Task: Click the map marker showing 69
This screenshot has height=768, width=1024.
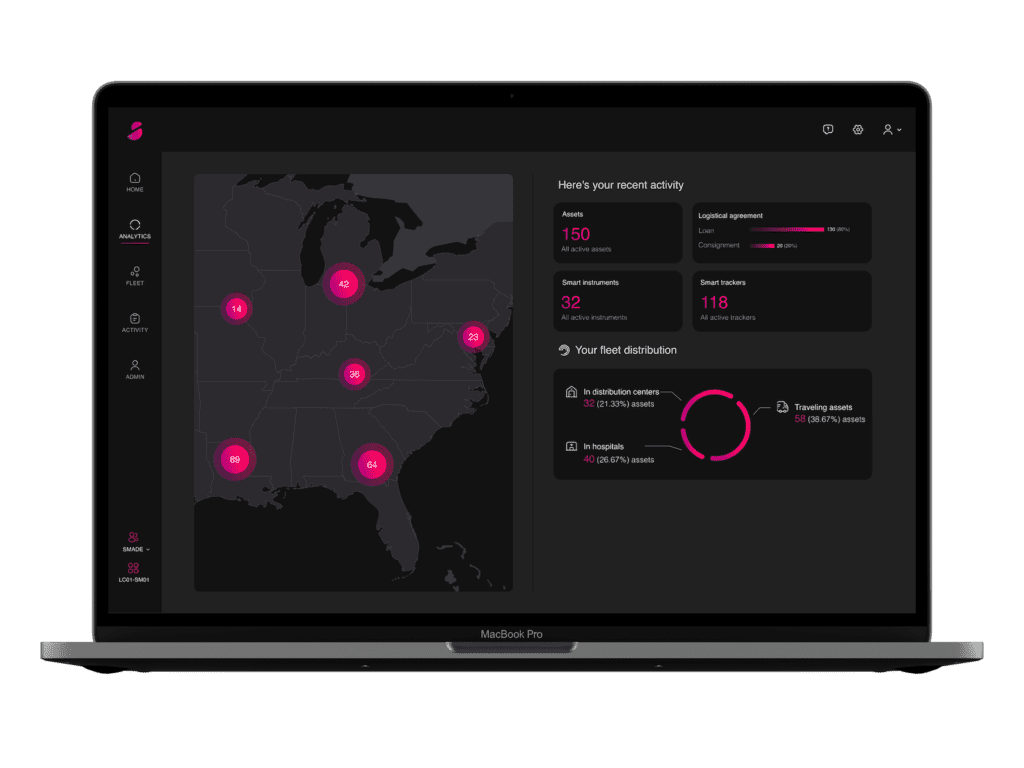Action: click(236, 459)
